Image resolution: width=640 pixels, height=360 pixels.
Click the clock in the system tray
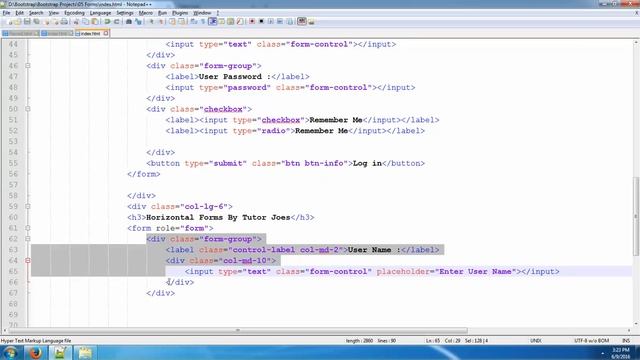[620, 353]
